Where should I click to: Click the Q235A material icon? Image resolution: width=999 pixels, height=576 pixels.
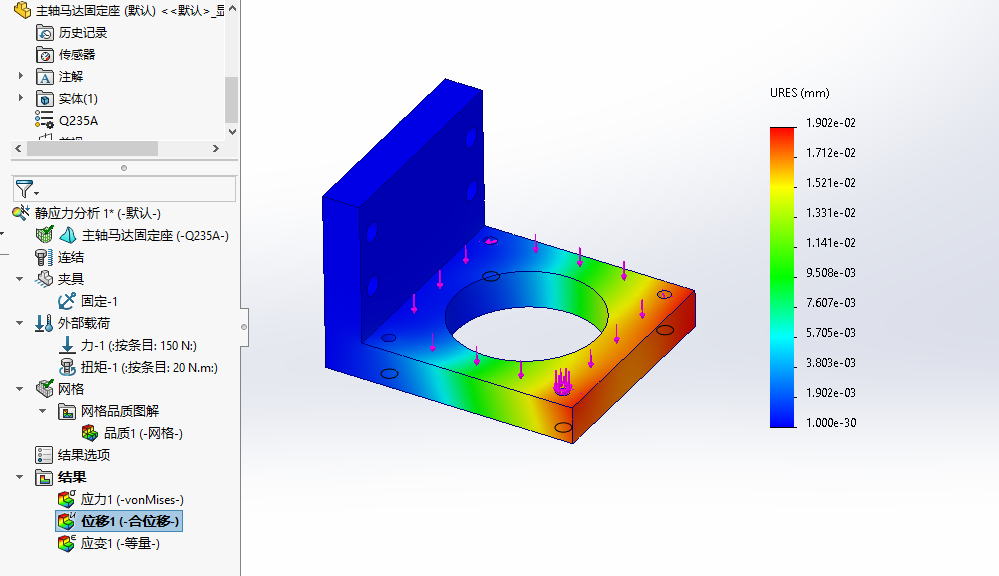pos(44,120)
